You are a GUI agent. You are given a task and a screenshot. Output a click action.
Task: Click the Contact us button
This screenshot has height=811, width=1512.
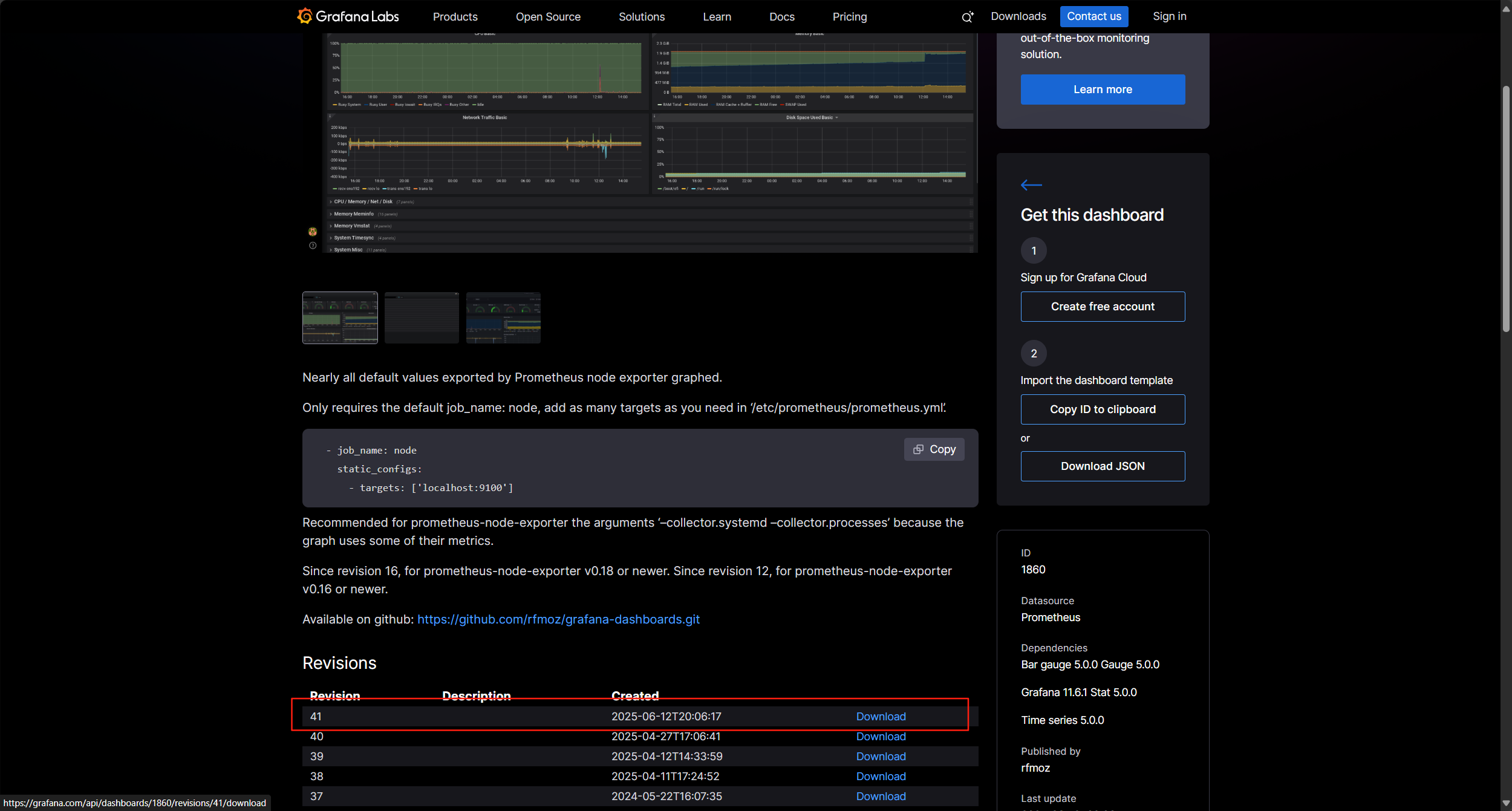coord(1093,16)
